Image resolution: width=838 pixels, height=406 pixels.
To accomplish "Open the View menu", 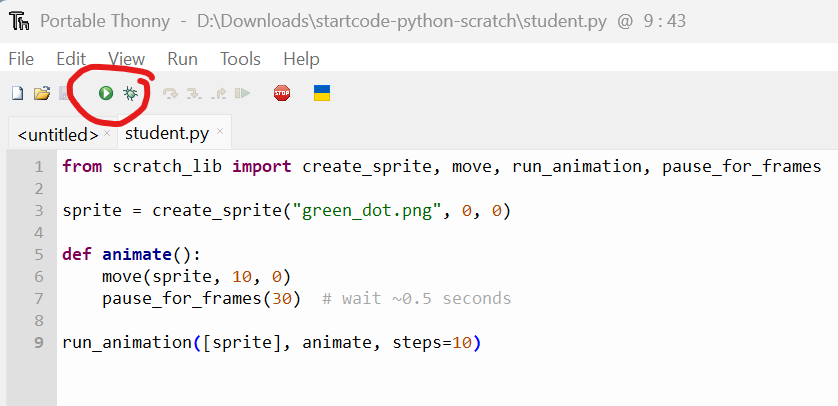I will [126, 59].
